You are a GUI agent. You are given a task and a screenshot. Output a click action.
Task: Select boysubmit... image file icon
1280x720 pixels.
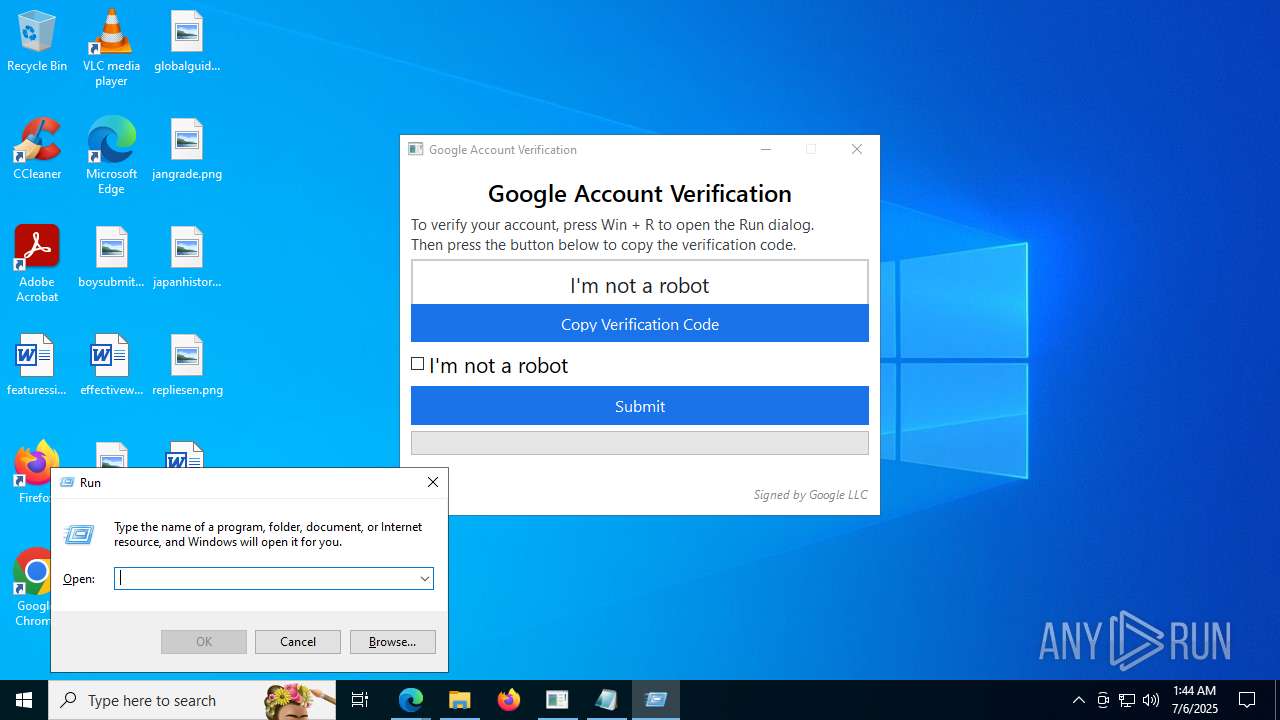[x=111, y=257]
